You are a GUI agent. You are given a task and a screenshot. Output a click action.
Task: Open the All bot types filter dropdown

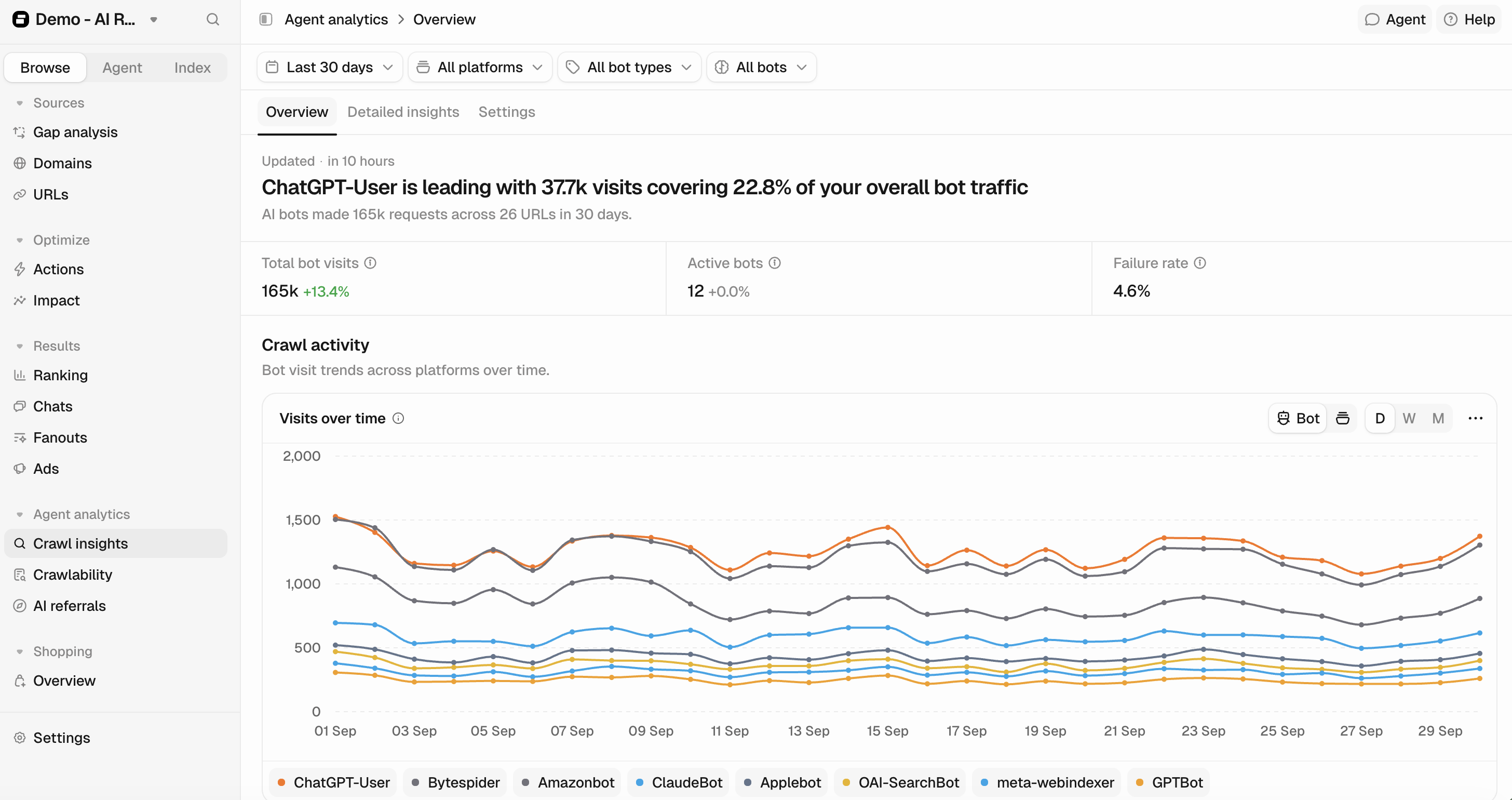(629, 67)
